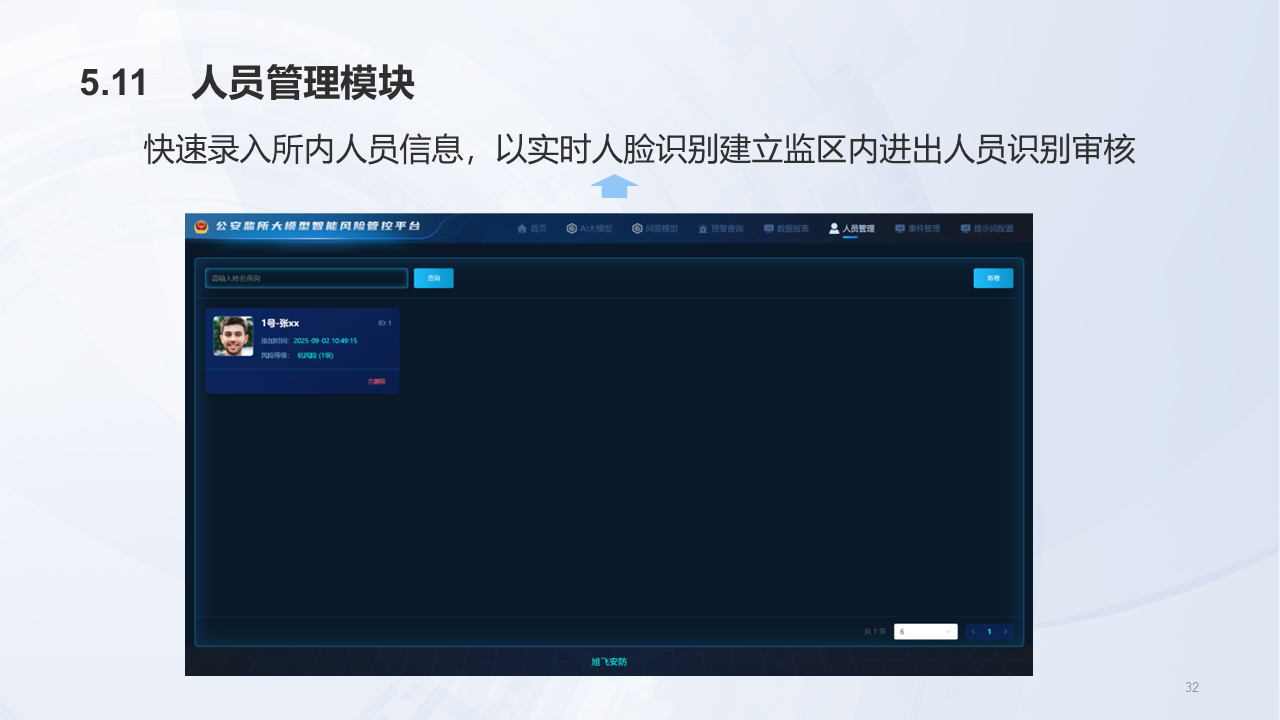Click the police emblem logo icon

[x=201, y=227]
